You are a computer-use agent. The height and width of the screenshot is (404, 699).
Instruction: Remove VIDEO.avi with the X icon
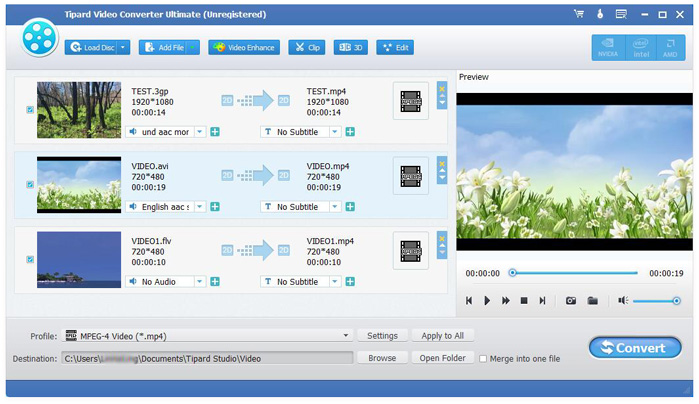coord(442,163)
